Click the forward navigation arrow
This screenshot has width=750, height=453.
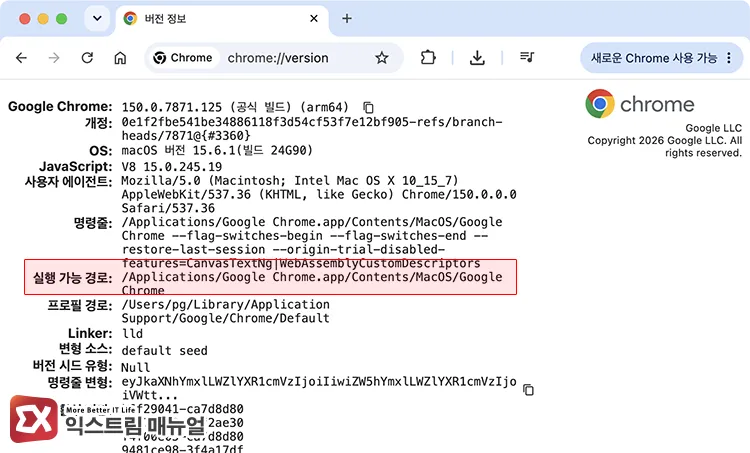(x=54, y=58)
